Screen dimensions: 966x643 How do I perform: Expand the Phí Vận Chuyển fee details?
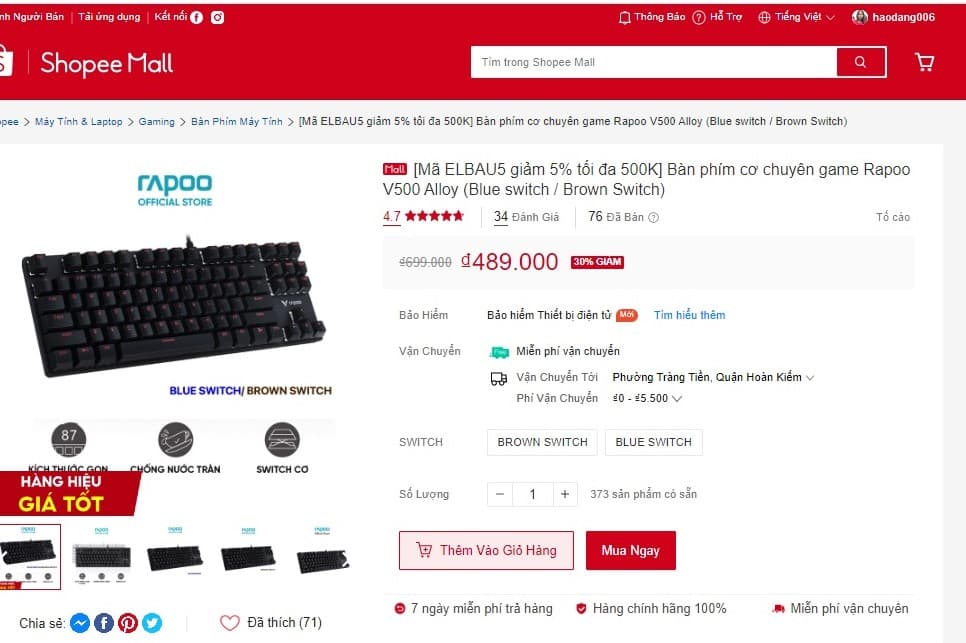click(647, 398)
